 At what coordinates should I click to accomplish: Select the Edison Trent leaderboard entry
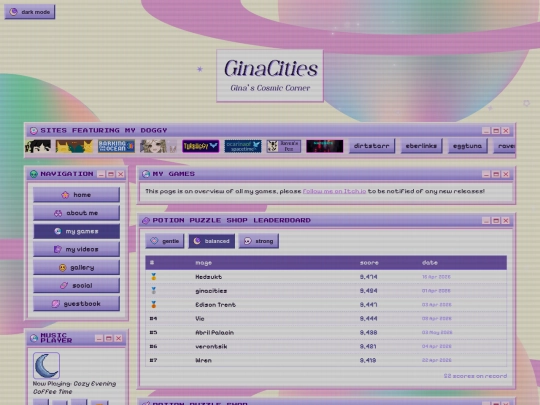click(x=326, y=305)
